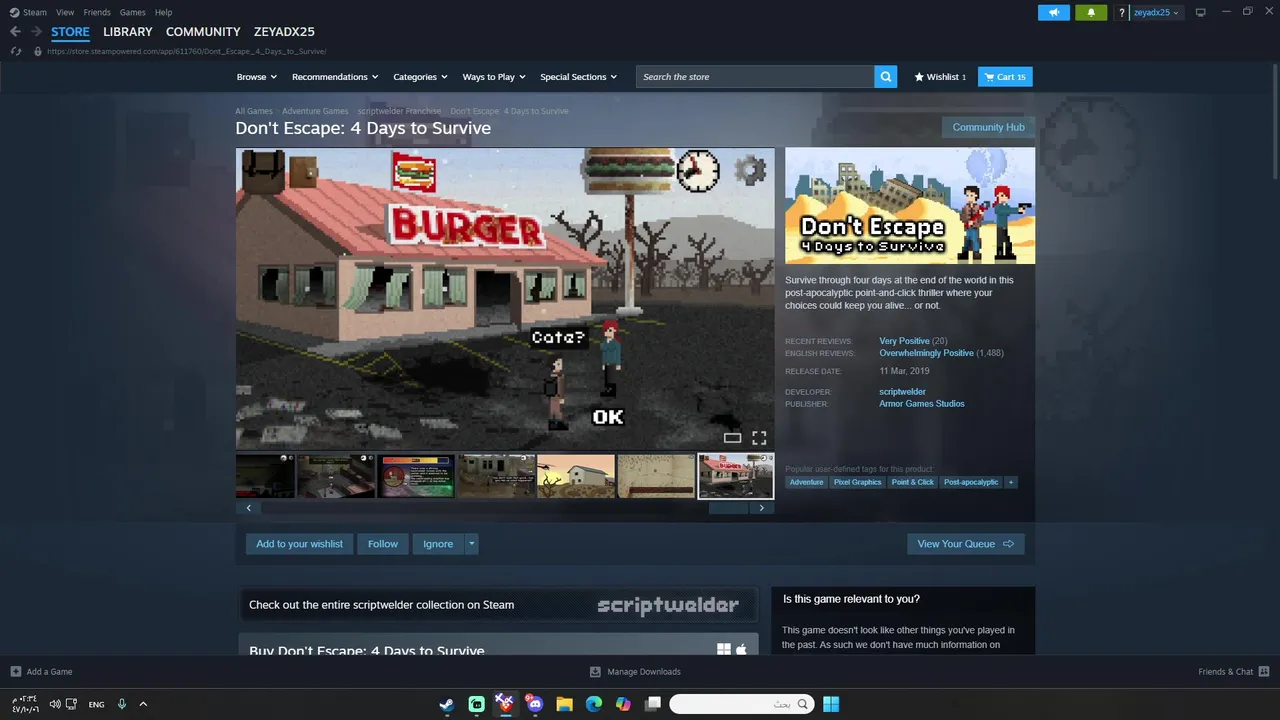Click the All Games breadcrumb
This screenshot has width=1280, height=720.
pyautogui.click(x=254, y=111)
